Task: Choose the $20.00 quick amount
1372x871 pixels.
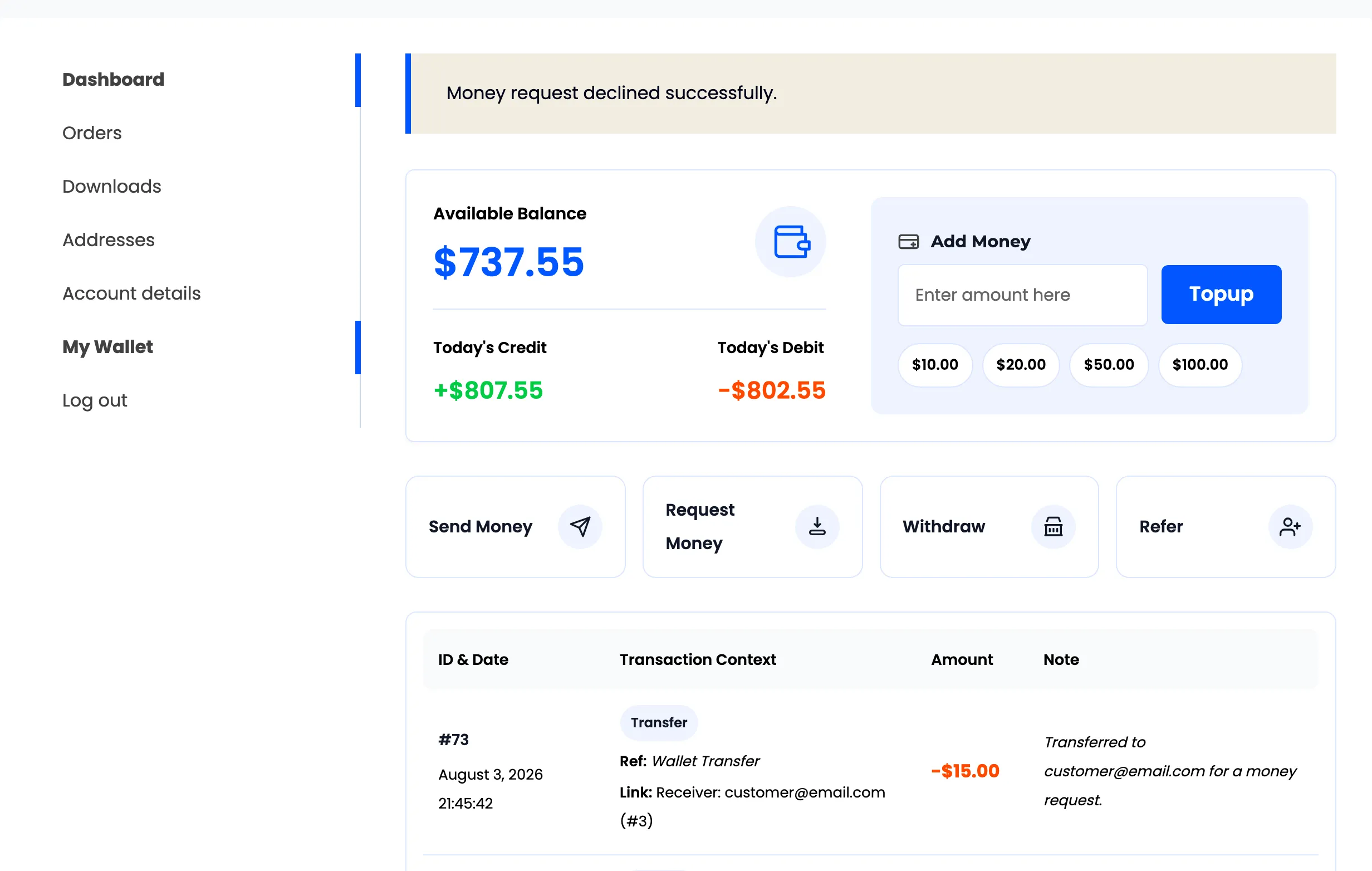Action: (1021, 365)
